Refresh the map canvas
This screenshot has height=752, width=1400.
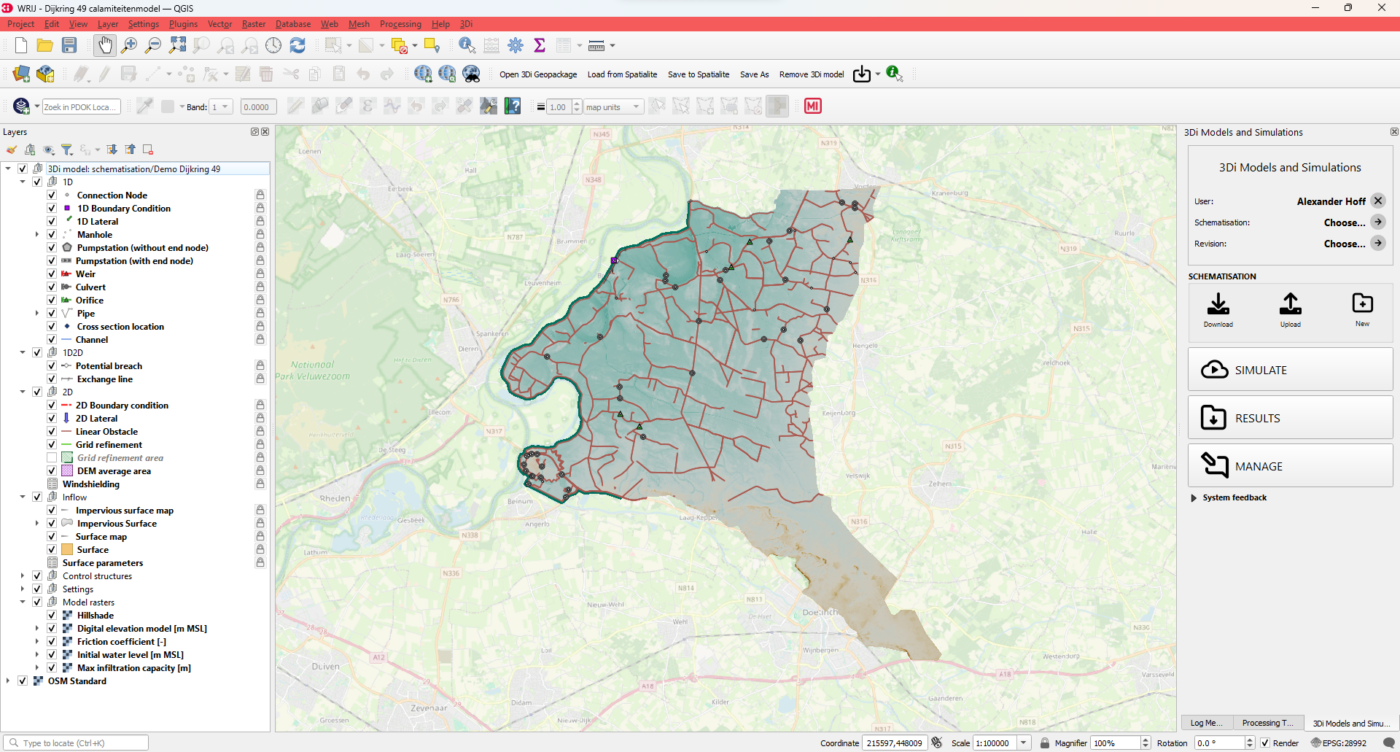point(297,44)
